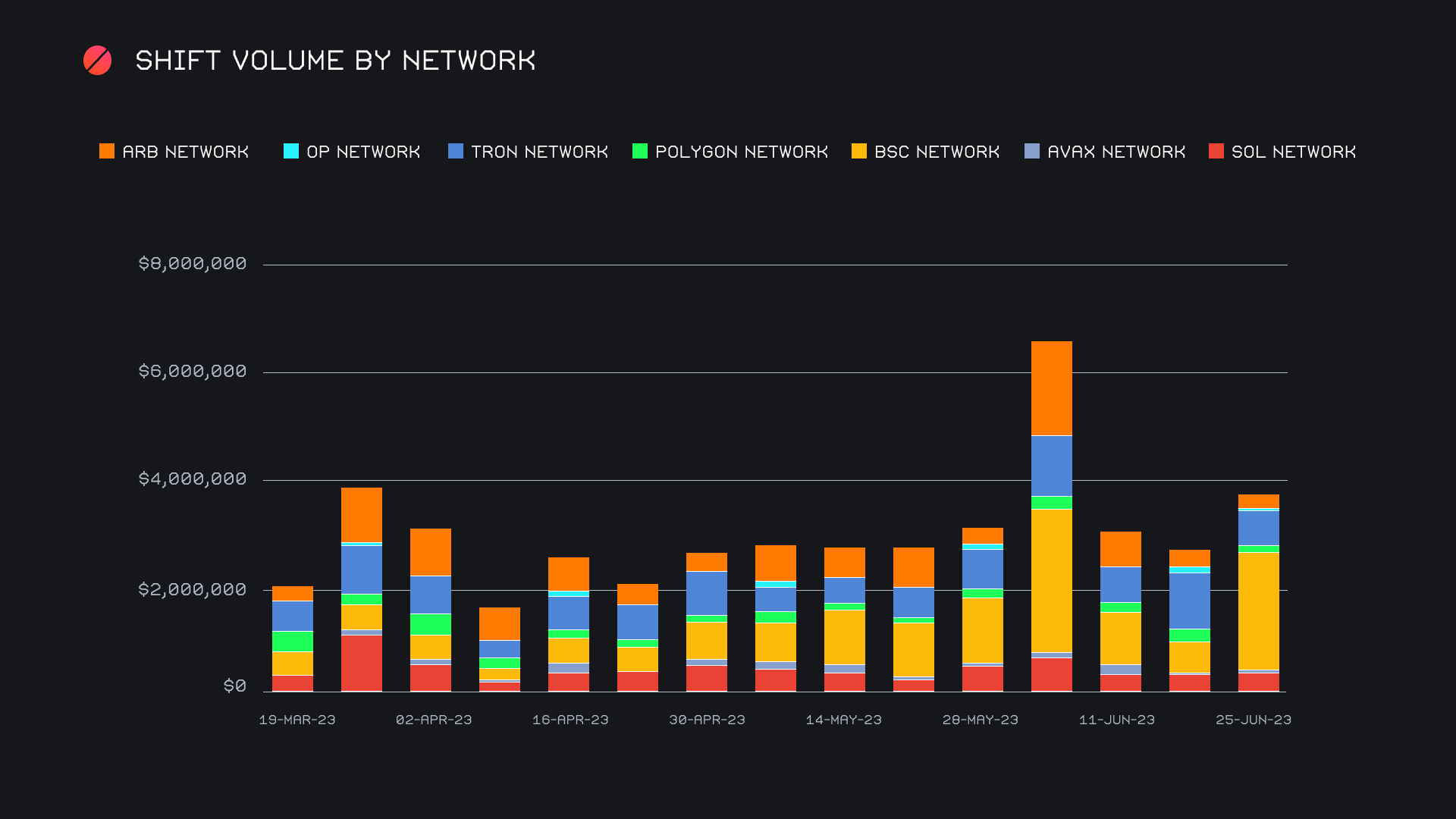Image resolution: width=1456 pixels, height=819 pixels.
Task: Click the 14-MAY-23 date label
Action: pyautogui.click(x=844, y=720)
